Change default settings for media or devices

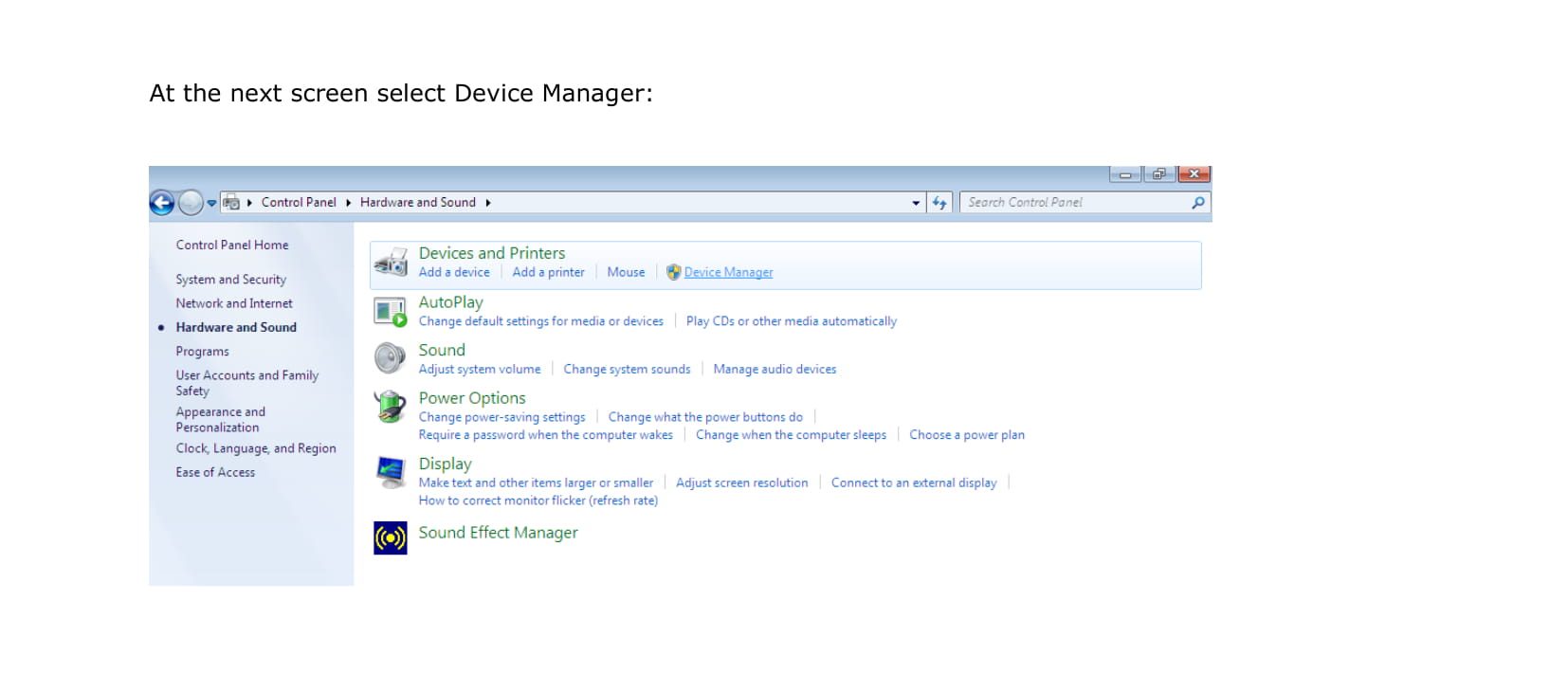pyautogui.click(x=541, y=321)
